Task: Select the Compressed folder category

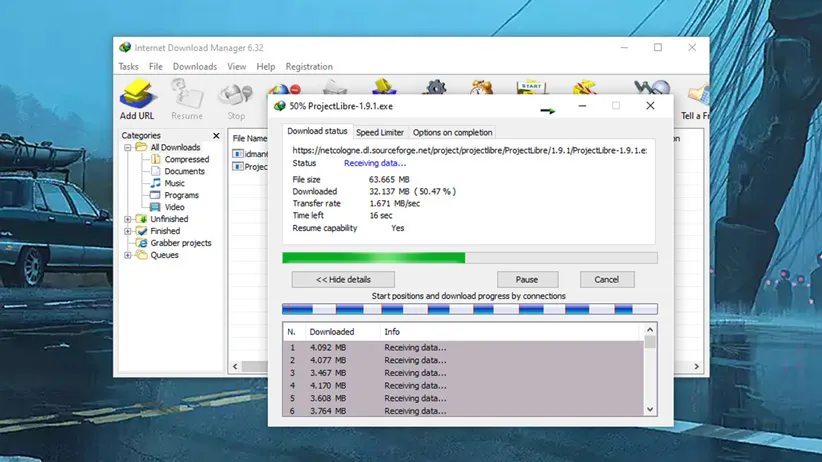Action: (x=186, y=159)
